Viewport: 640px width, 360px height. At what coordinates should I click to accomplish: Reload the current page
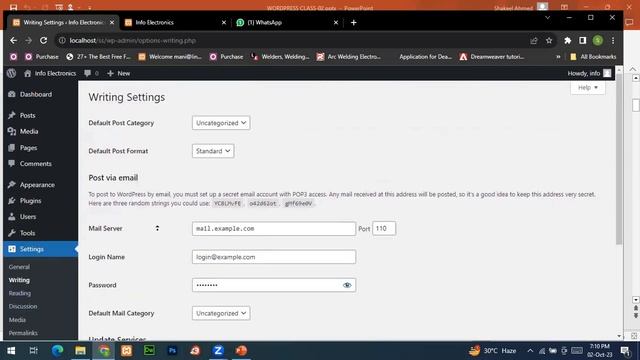43,40
